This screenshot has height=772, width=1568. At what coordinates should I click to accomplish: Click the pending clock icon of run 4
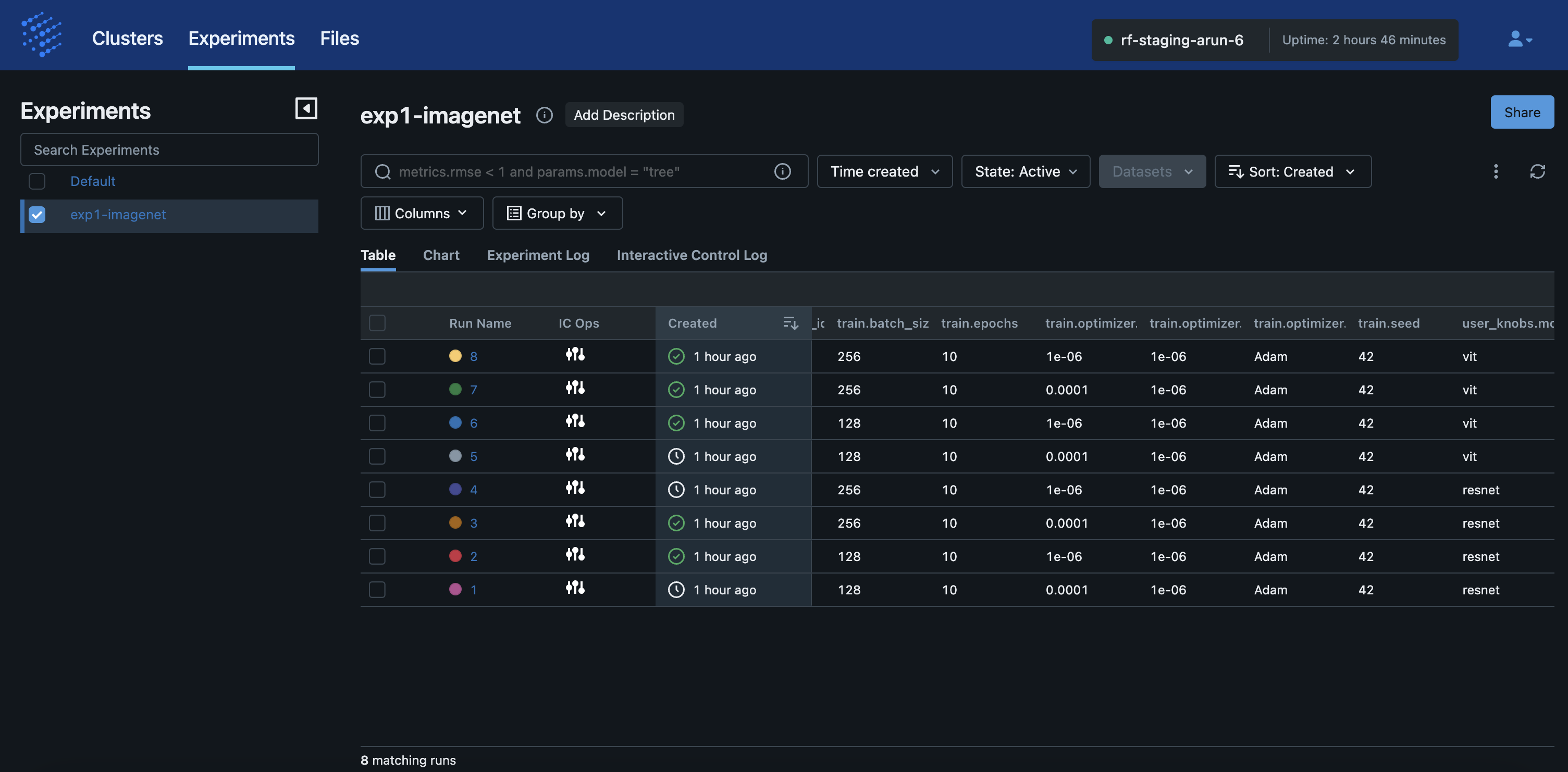point(676,490)
